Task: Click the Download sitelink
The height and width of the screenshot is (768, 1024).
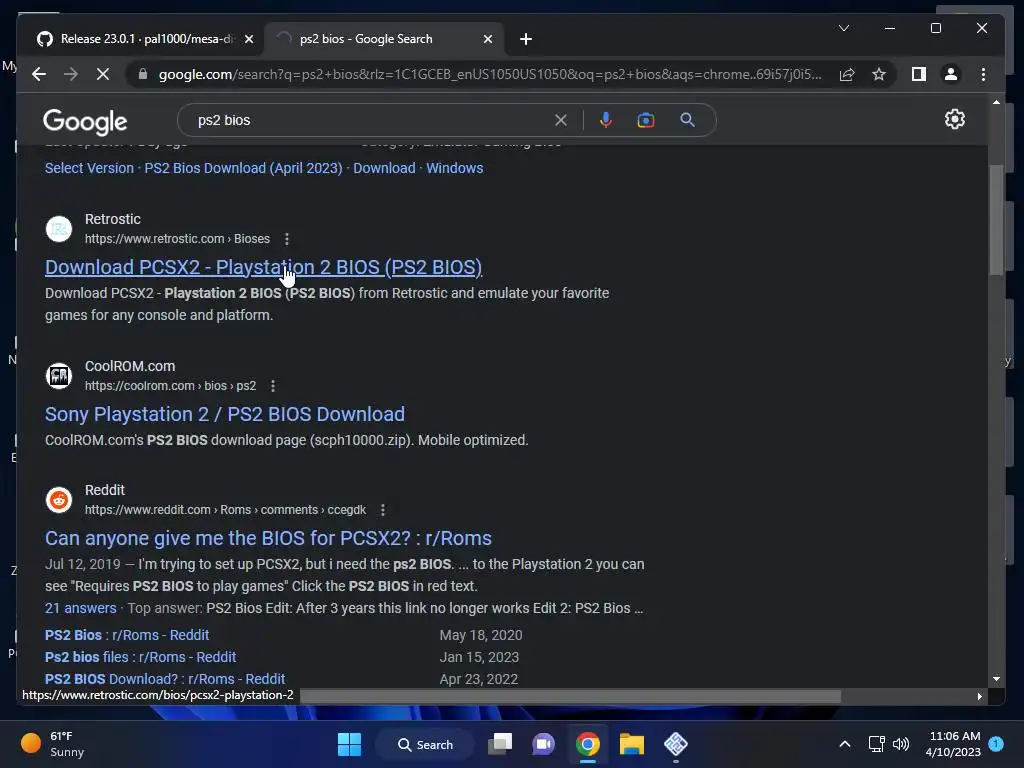Action: 384,168
